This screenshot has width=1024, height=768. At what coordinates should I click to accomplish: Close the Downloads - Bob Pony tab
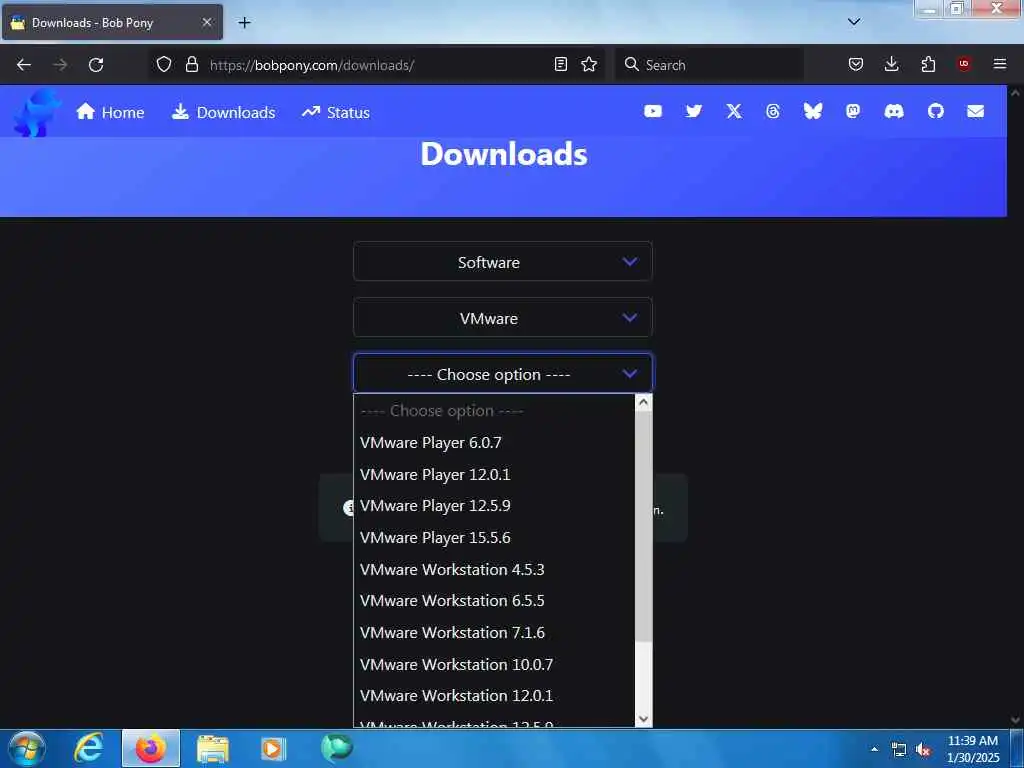click(207, 23)
